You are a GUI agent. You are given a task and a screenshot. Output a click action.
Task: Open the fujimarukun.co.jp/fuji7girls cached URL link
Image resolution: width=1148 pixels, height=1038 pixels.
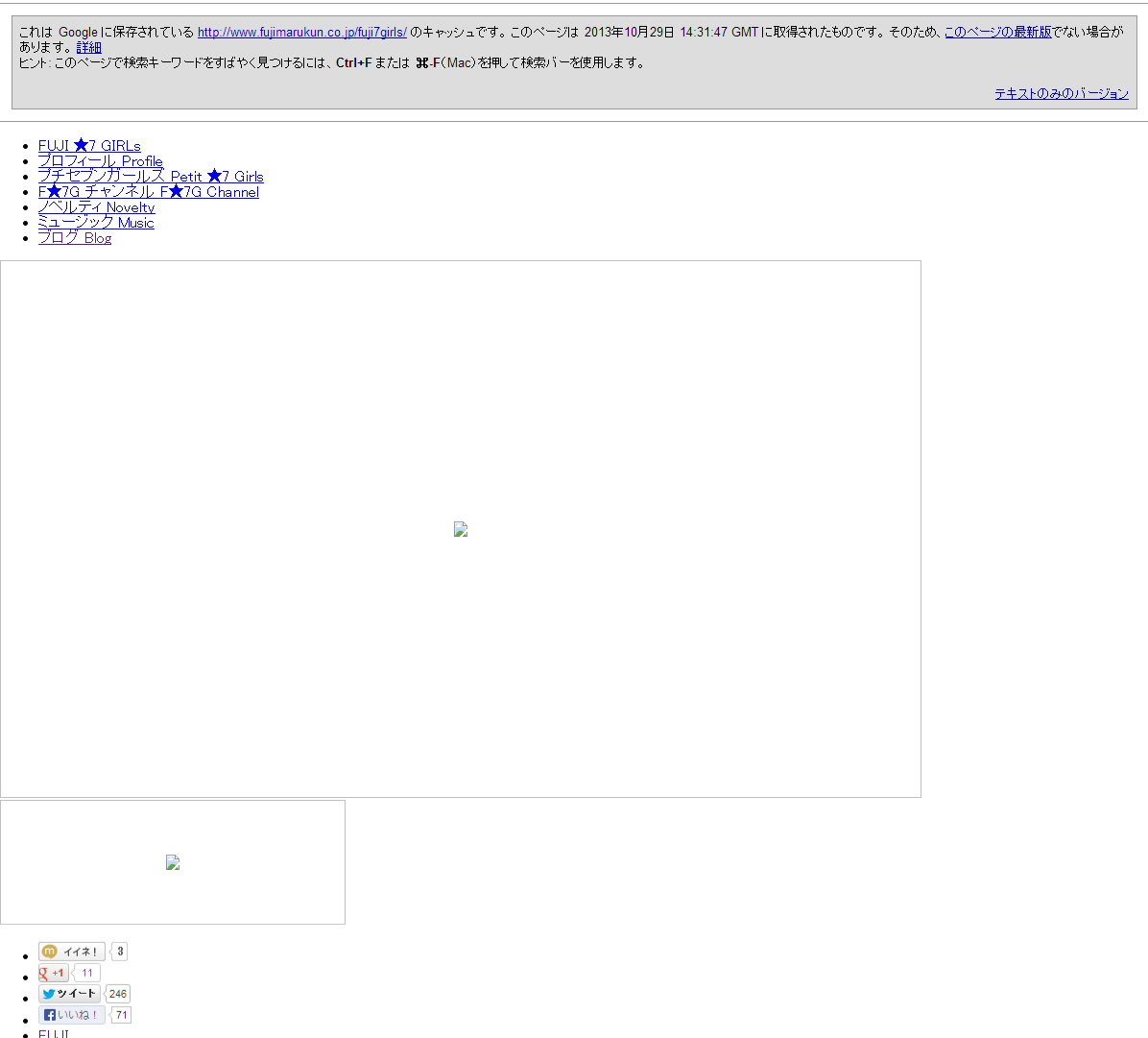pyautogui.click(x=301, y=33)
